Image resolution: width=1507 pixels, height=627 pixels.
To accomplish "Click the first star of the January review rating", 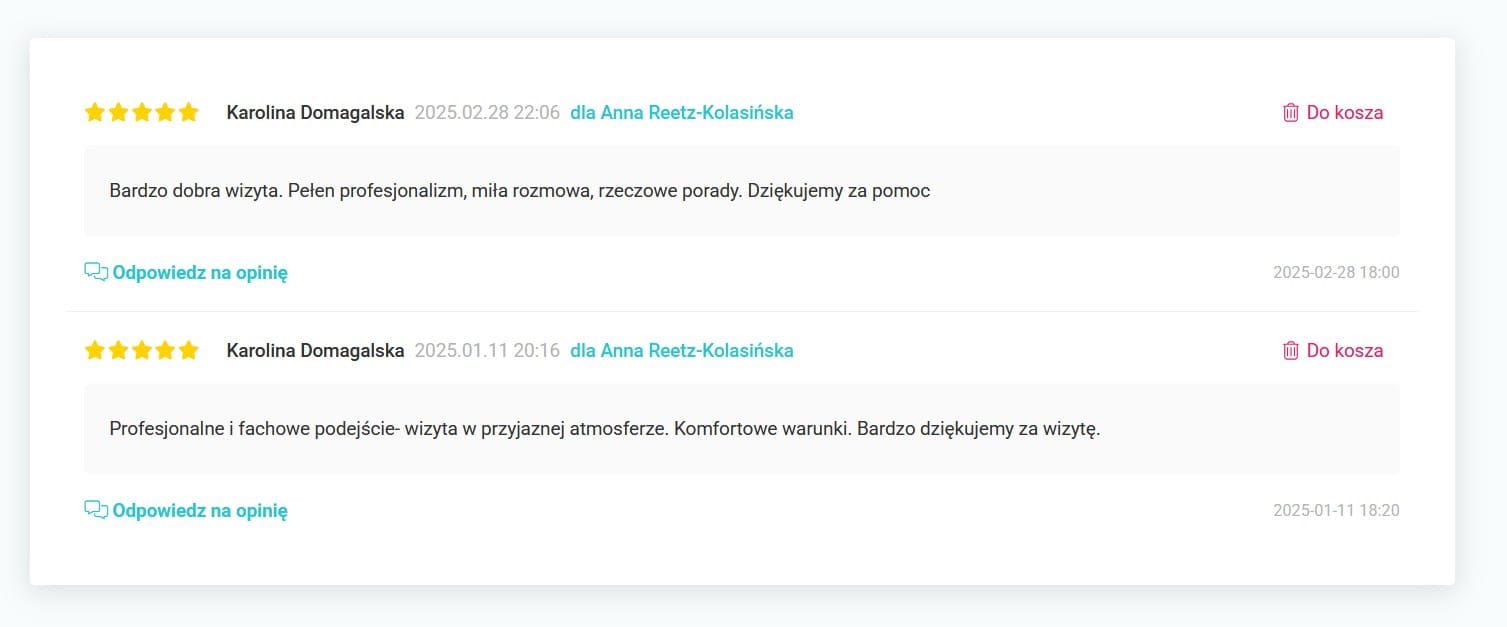I will 95,350.
